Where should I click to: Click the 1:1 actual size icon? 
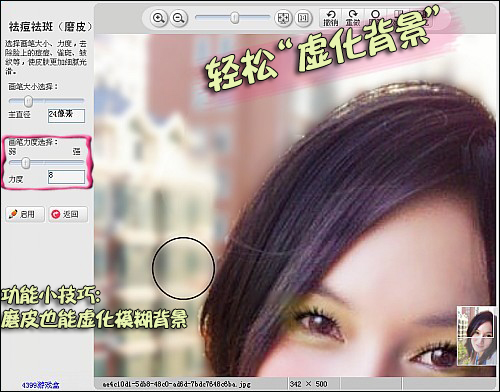[x=303, y=18]
